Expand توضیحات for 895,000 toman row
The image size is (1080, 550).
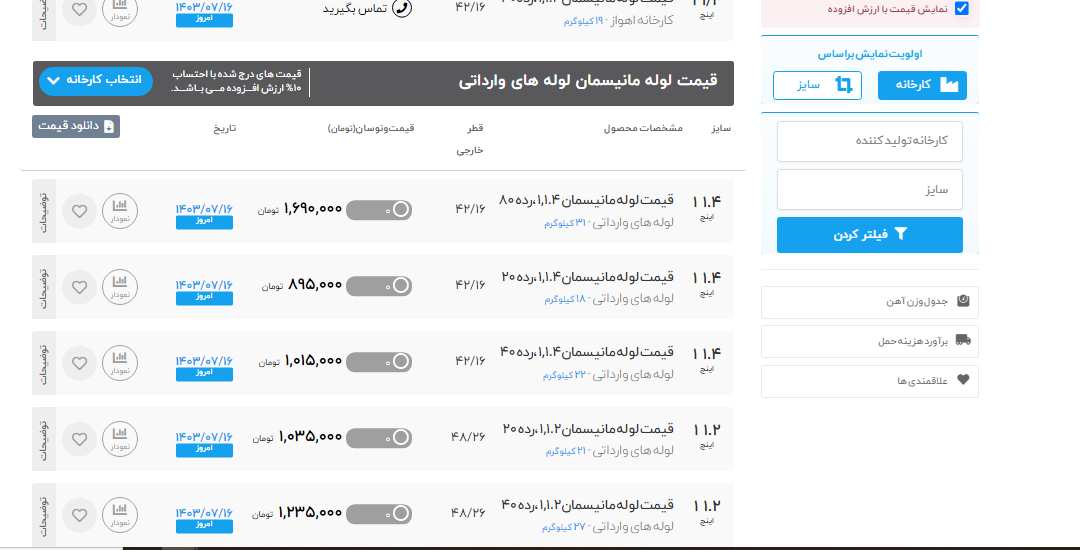coord(43,287)
